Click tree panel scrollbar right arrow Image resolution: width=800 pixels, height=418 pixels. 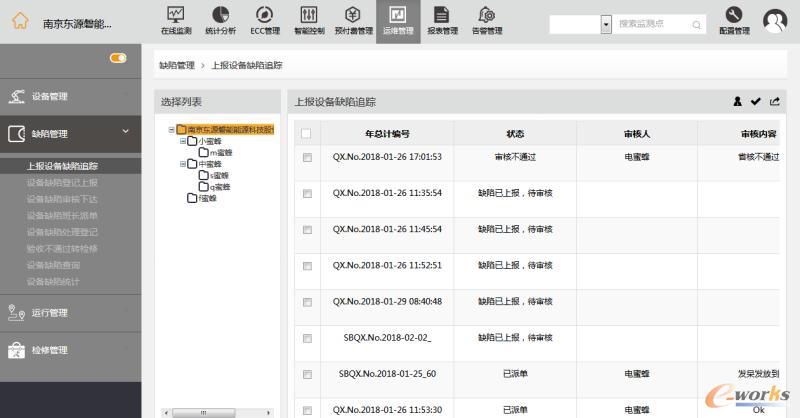pyautogui.click(x=268, y=412)
